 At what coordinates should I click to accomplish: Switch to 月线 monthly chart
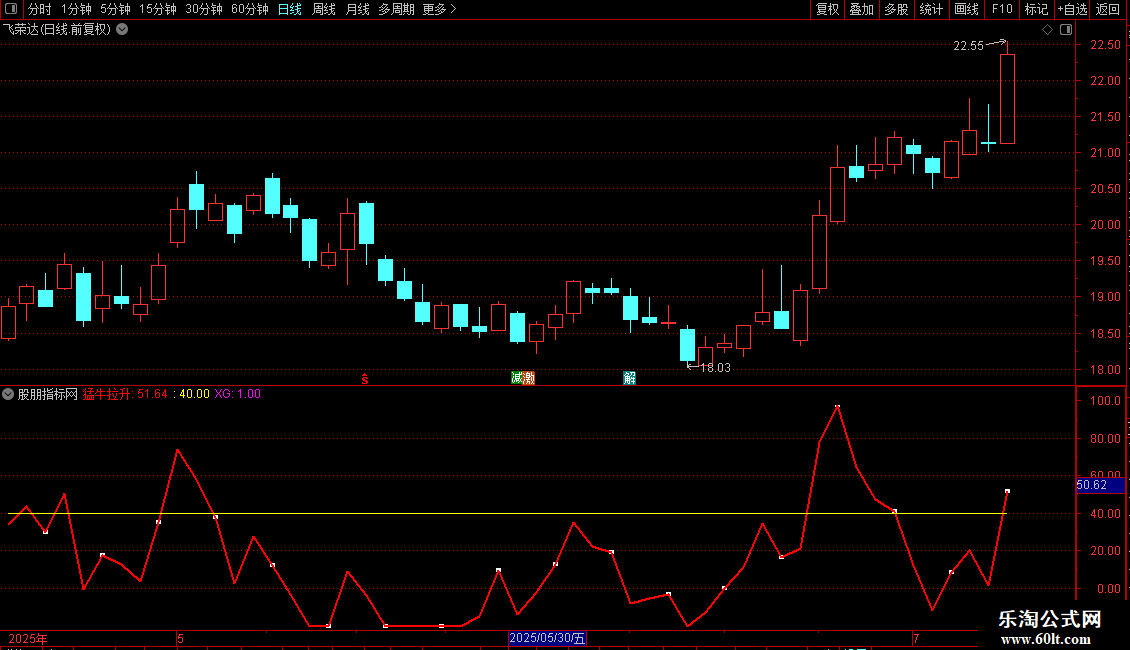click(357, 9)
